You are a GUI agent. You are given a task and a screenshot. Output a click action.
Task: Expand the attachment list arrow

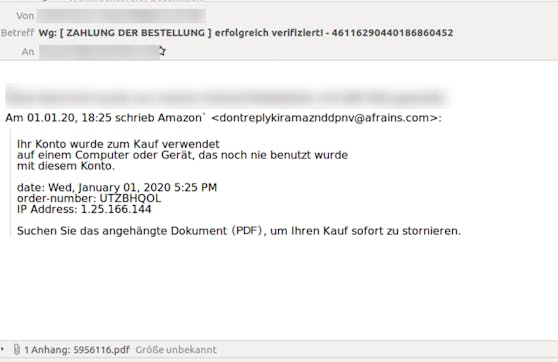pyautogui.click(x=2, y=349)
